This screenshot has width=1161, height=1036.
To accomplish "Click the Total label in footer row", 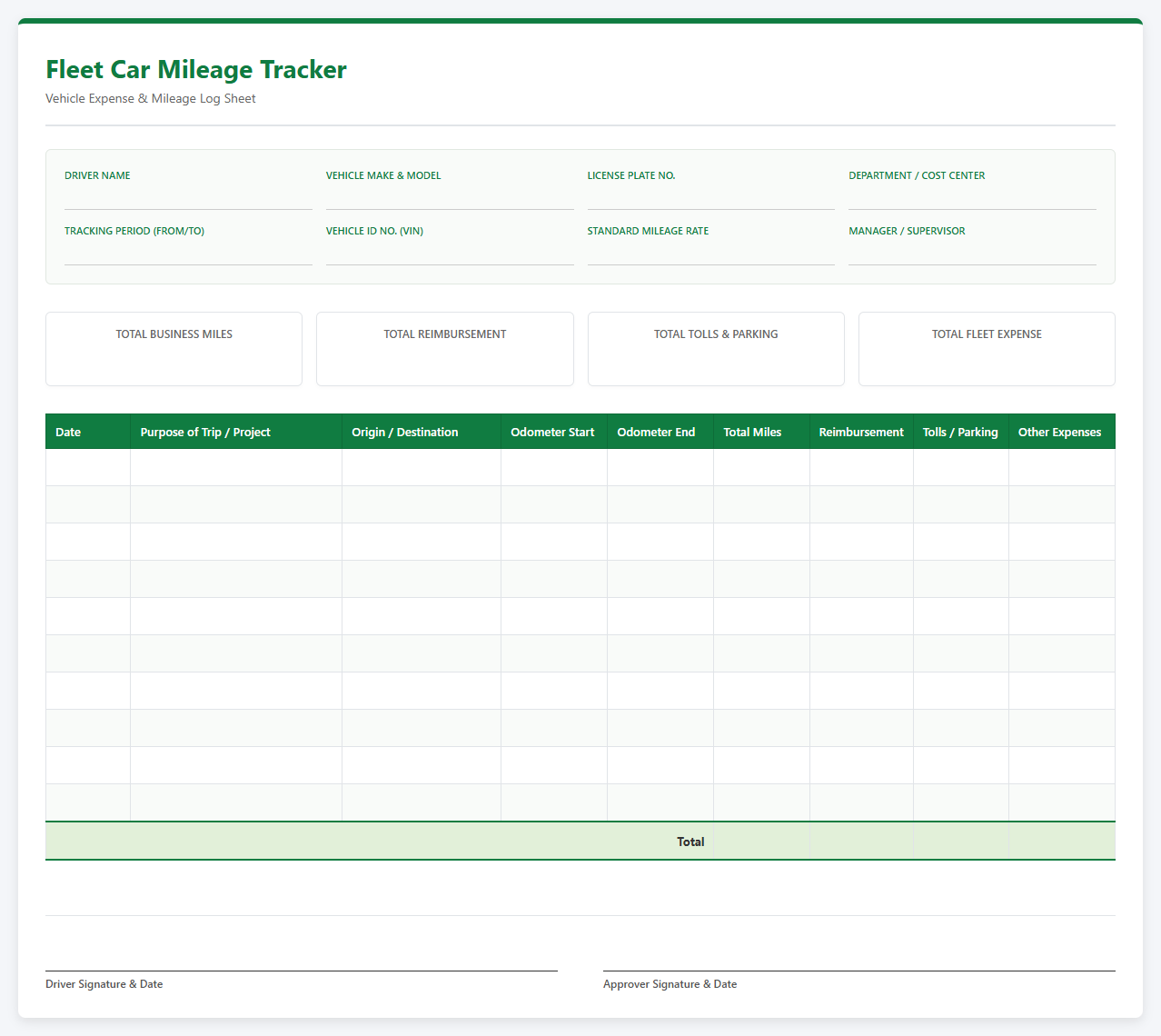I will 690,842.
